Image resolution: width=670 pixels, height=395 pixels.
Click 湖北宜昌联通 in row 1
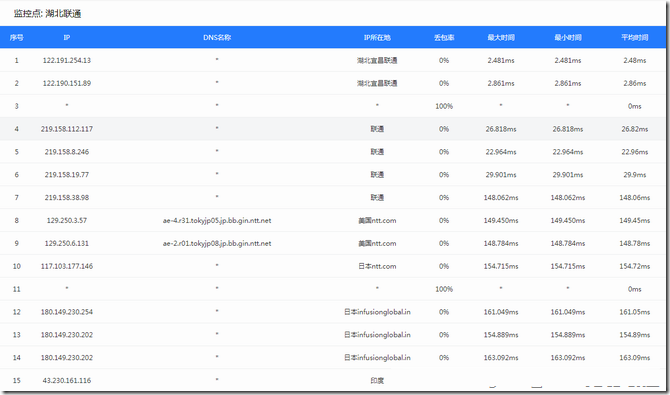click(377, 60)
